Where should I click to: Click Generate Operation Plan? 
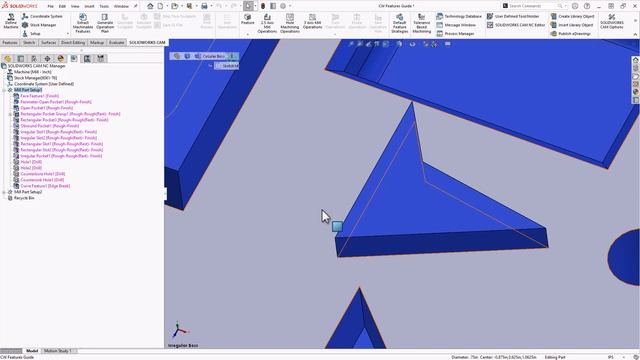click(105, 23)
